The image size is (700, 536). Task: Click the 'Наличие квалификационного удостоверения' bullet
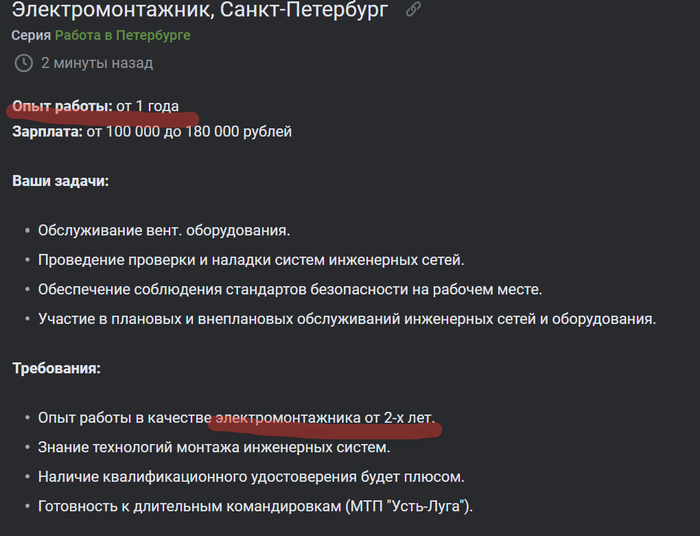[x=251, y=477]
